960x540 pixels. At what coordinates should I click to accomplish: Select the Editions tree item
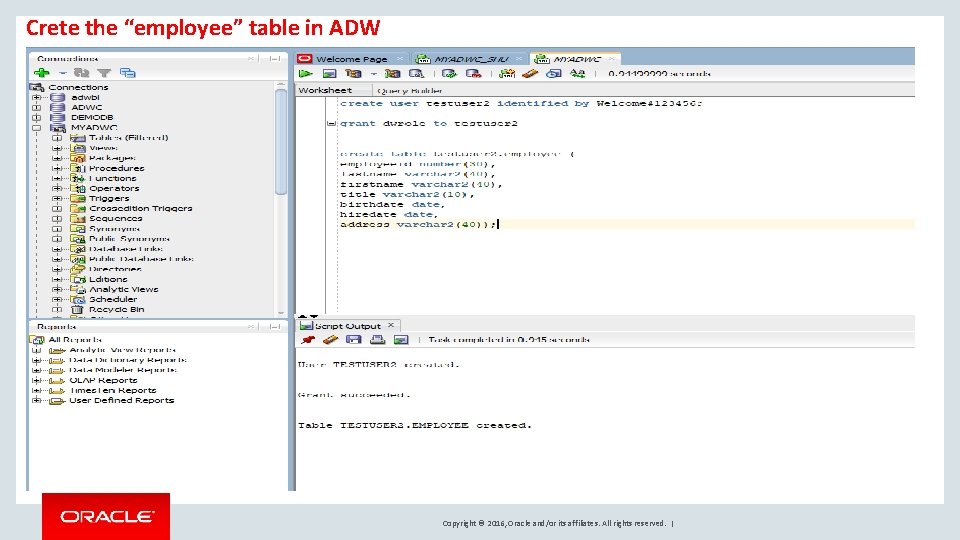108,279
